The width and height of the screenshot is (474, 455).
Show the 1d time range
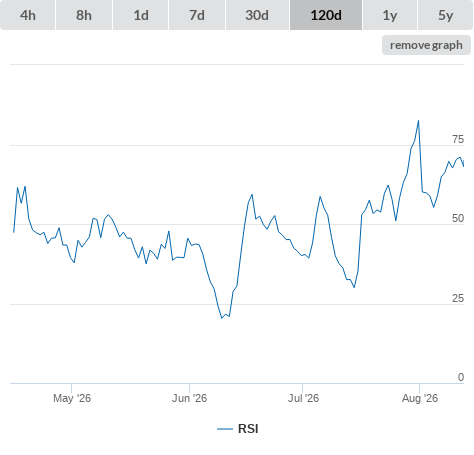point(141,15)
